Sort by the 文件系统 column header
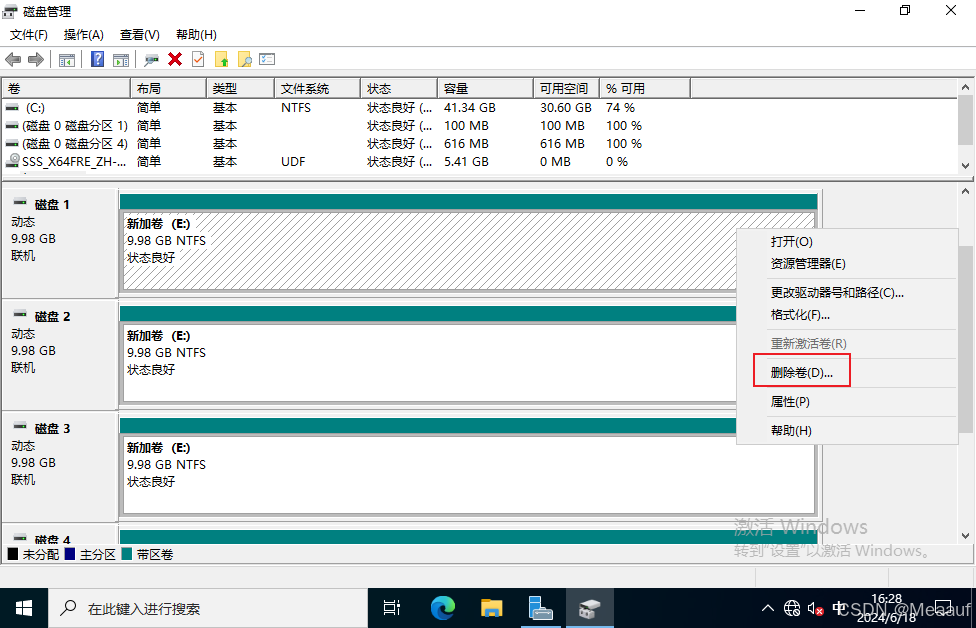This screenshot has height=628, width=976. 317,88
